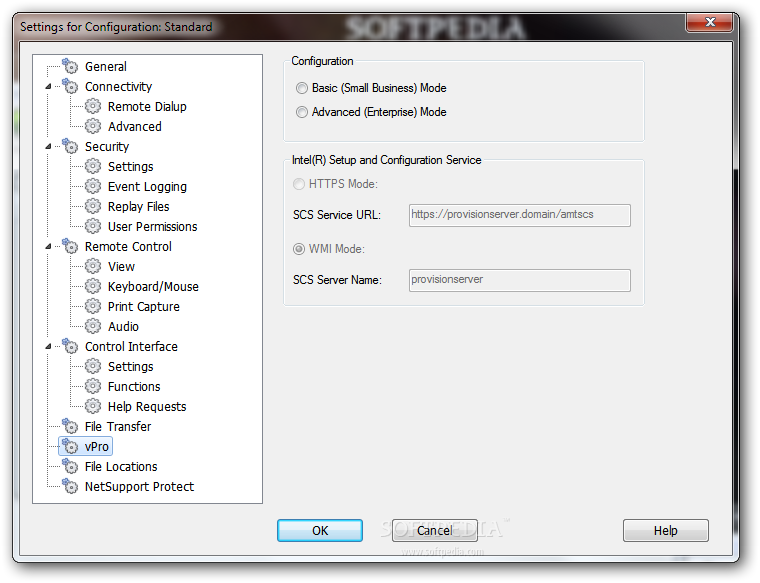Open the Security category

107,146
